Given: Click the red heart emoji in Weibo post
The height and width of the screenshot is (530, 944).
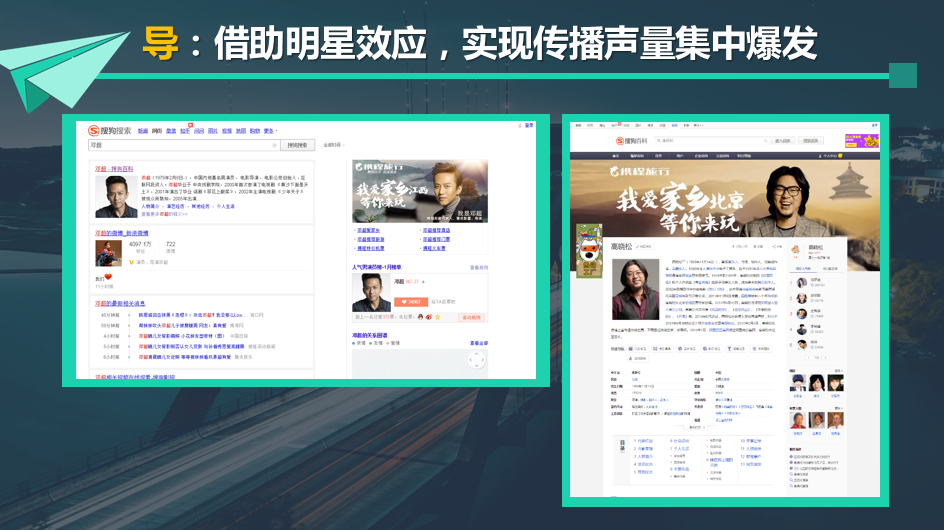Looking at the screenshot, I should (x=108, y=276).
